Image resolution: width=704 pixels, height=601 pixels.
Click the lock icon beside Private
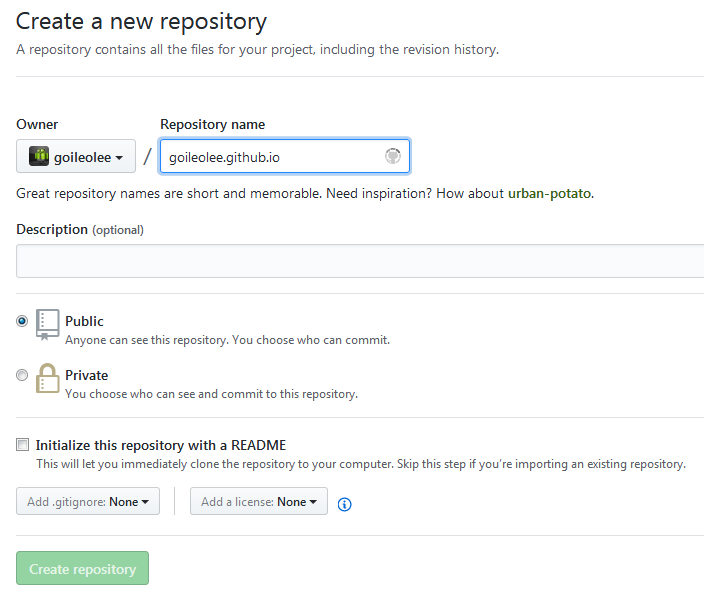pyautogui.click(x=47, y=378)
